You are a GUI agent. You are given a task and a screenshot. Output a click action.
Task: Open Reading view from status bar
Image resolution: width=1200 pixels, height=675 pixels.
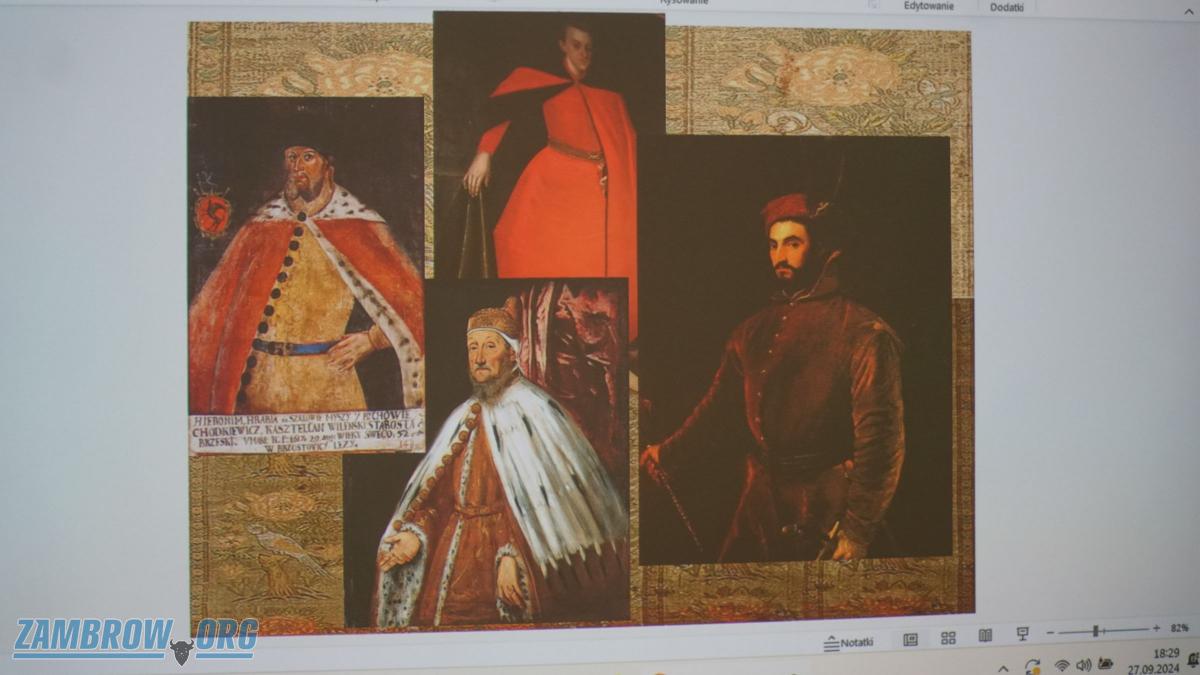click(x=985, y=635)
